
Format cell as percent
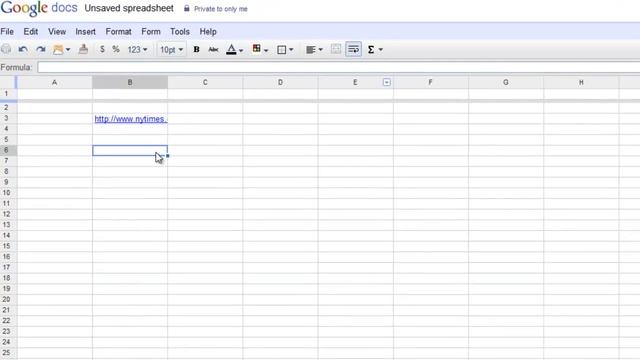click(x=116, y=49)
